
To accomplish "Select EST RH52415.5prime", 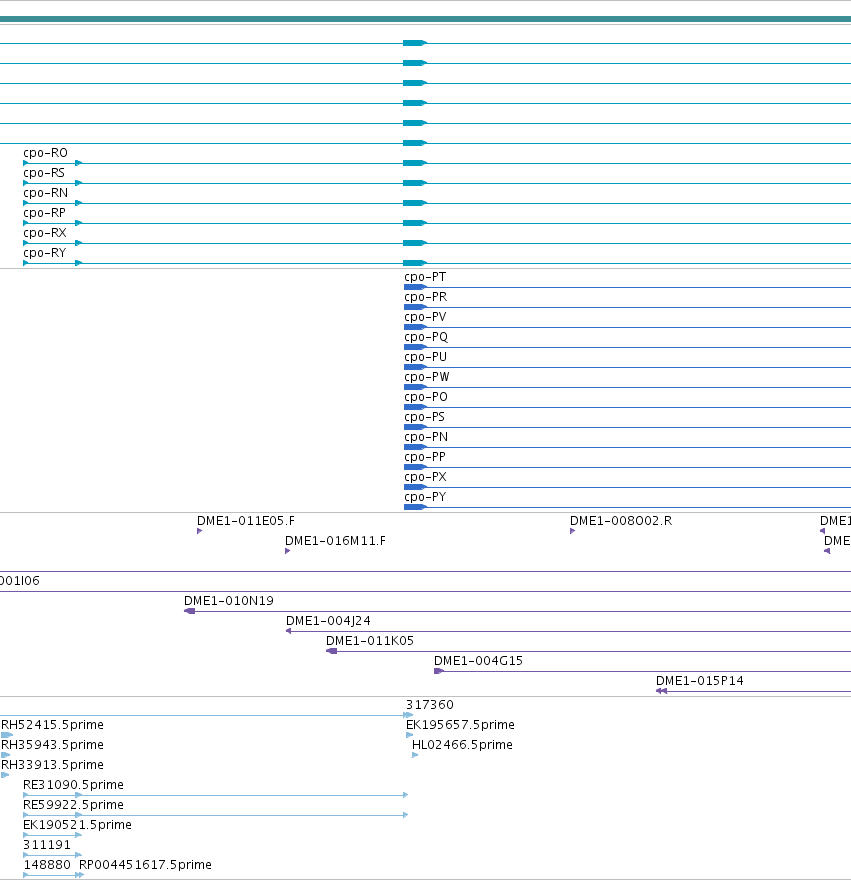I will click(x=52, y=725).
